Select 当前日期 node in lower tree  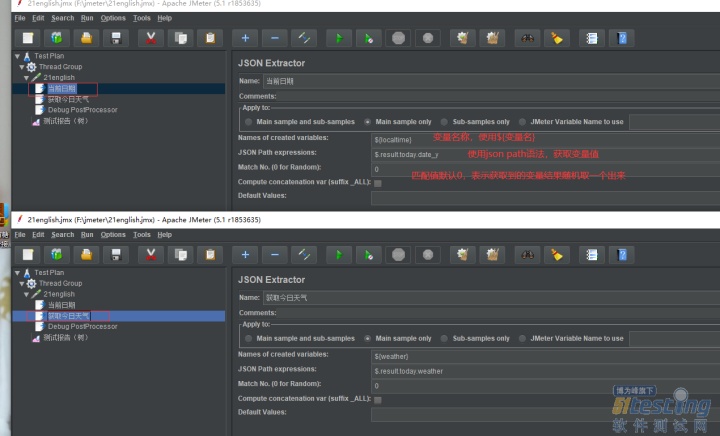pyautogui.click(x=62, y=305)
